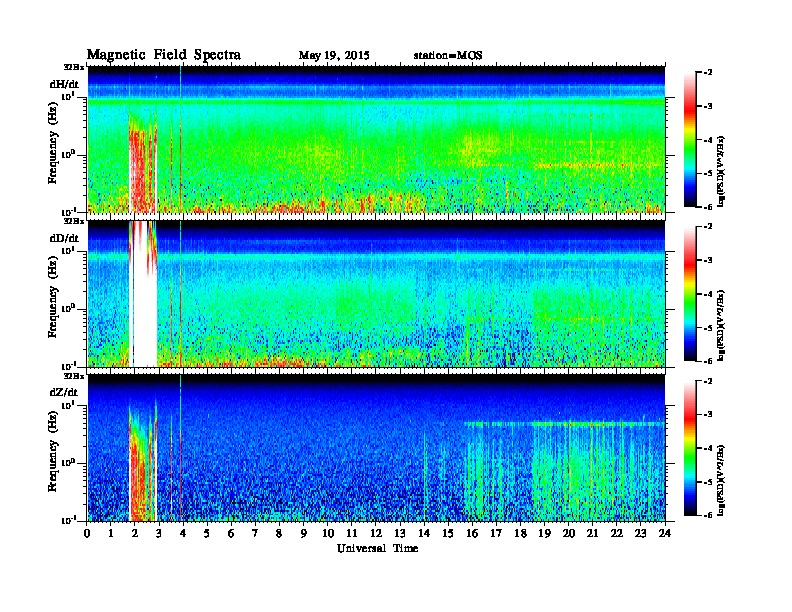
Task: Click the "-5" value on dD/dt color scale
Action: [x=707, y=327]
